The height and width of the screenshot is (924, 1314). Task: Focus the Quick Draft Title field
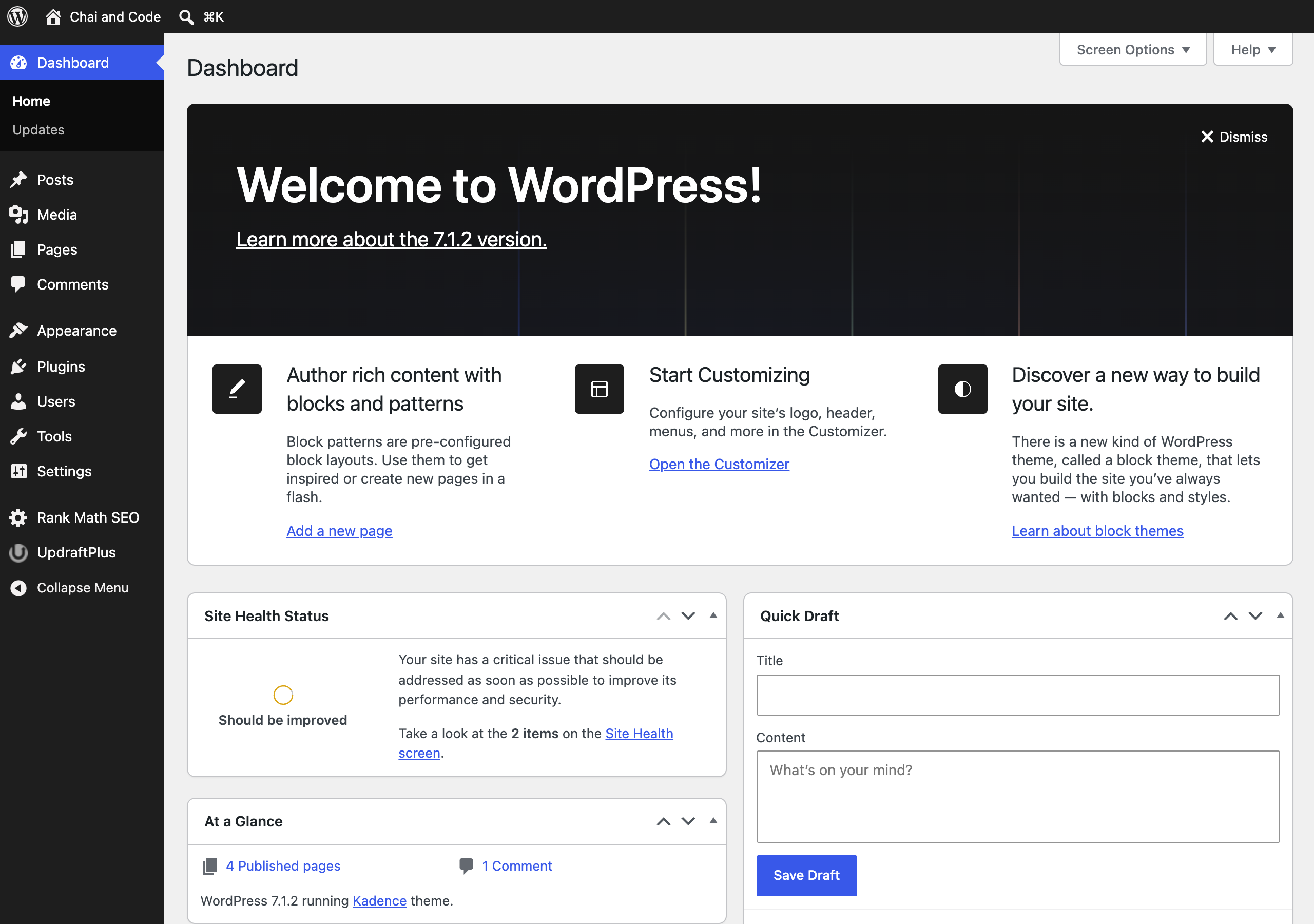point(1017,695)
